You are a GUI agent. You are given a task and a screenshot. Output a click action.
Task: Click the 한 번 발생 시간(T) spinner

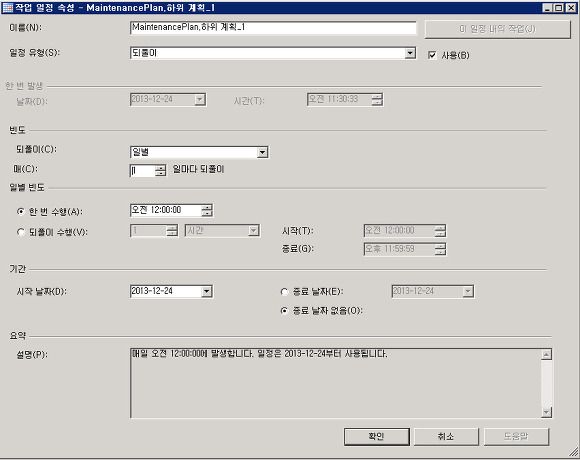click(x=377, y=99)
